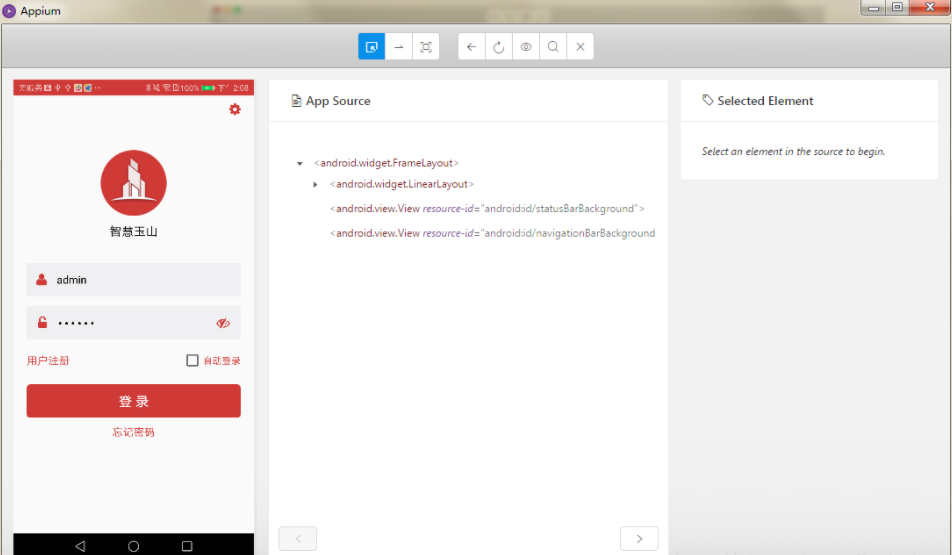The width and height of the screenshot is (952, 555).
Task: Refresh source and screenshot
Action: pyautogui.click(x=498, y=47)
